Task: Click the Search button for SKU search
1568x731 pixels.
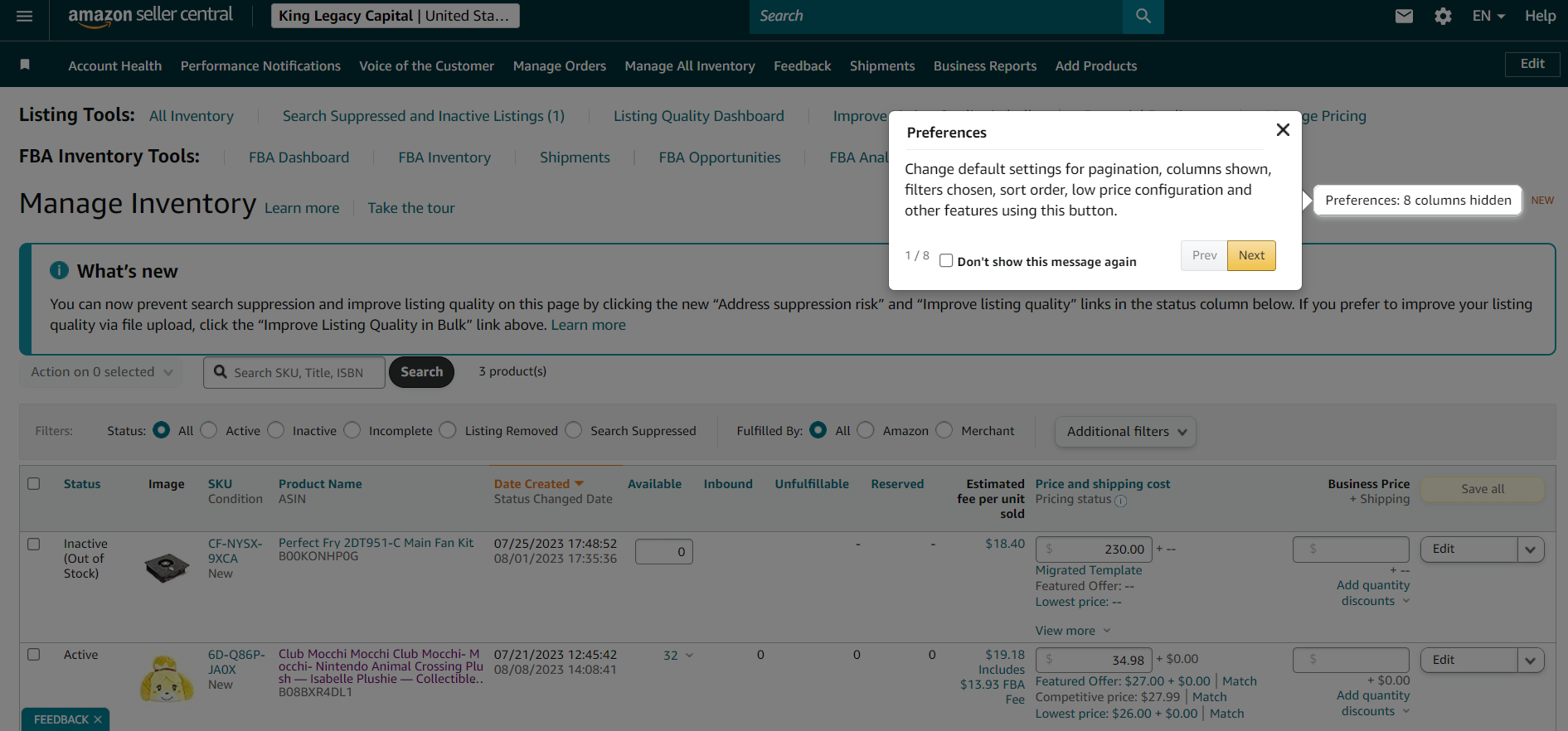Action: click(x=421, y=372)
